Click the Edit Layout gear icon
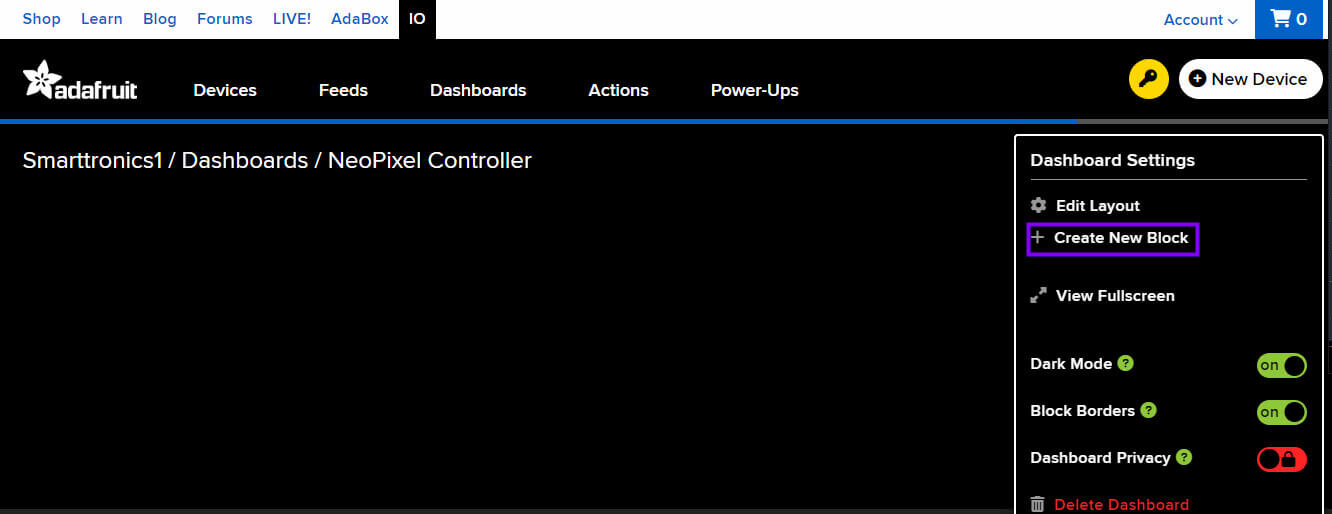The width and height of the screenshot is (1332, 514). tap(1039, 205)
